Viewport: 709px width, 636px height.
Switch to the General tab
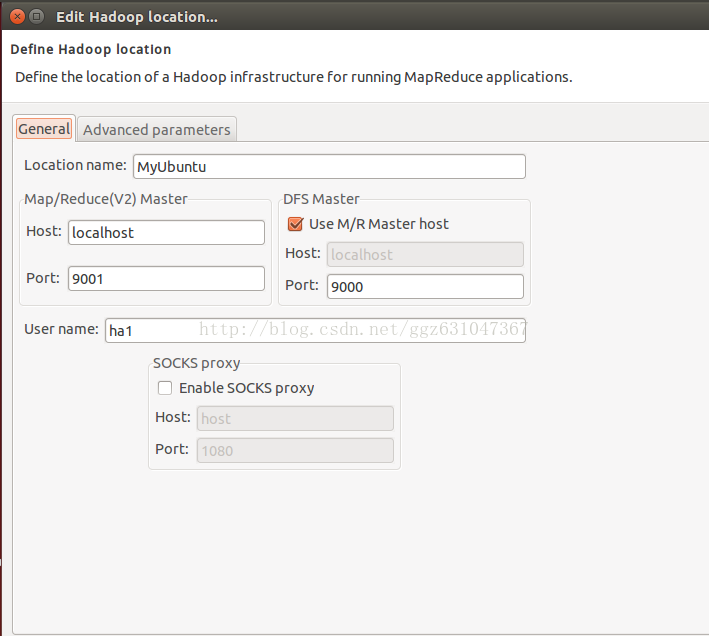pos(44,129)
